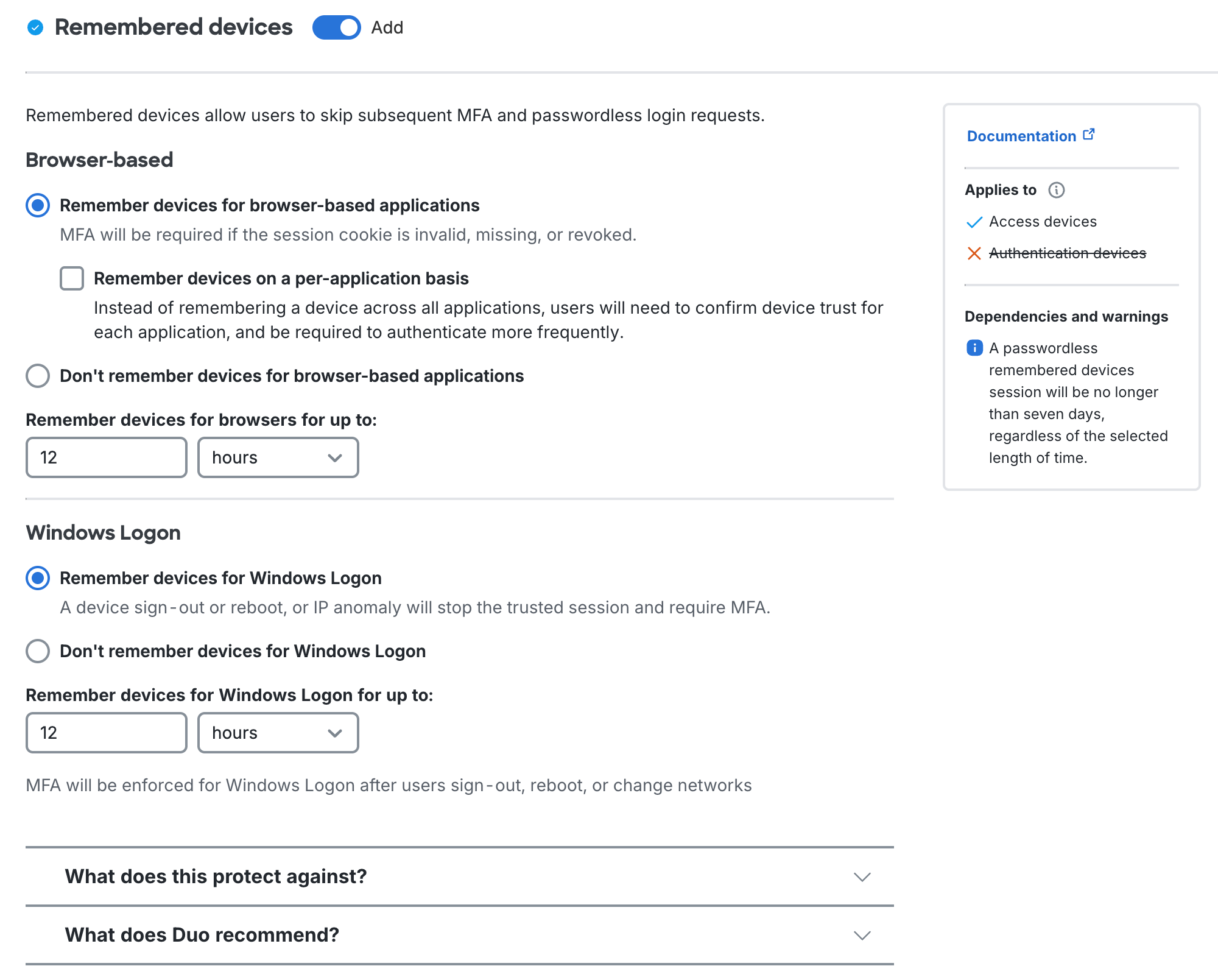
Task: Expand the What does this protect against section
Action: tap(861, 877)
